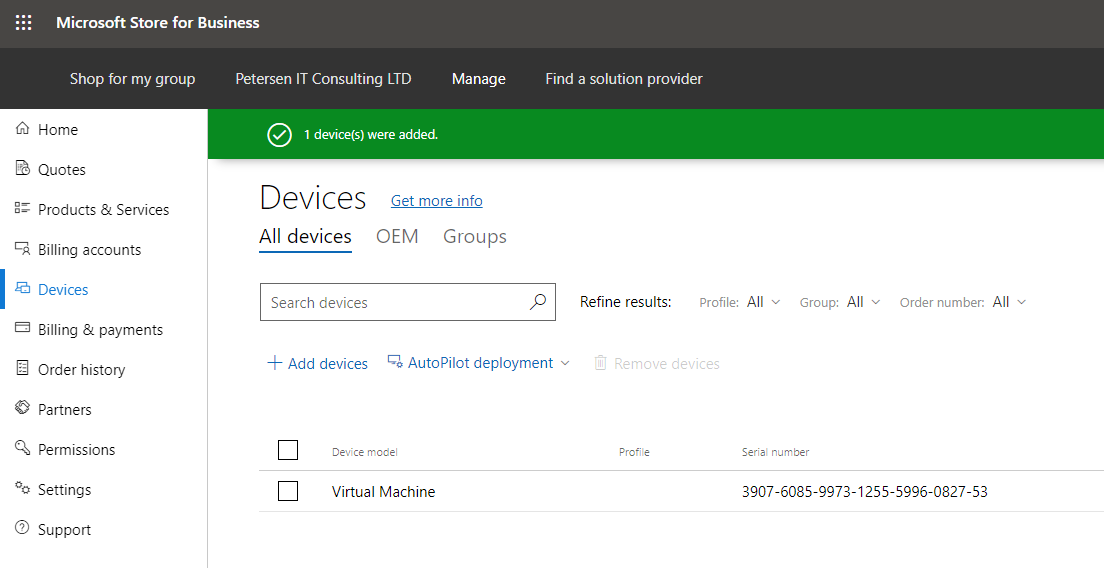Screen dimensions: 1104x568
Task: Select all devices header checkbox
Action: point(288,450)
